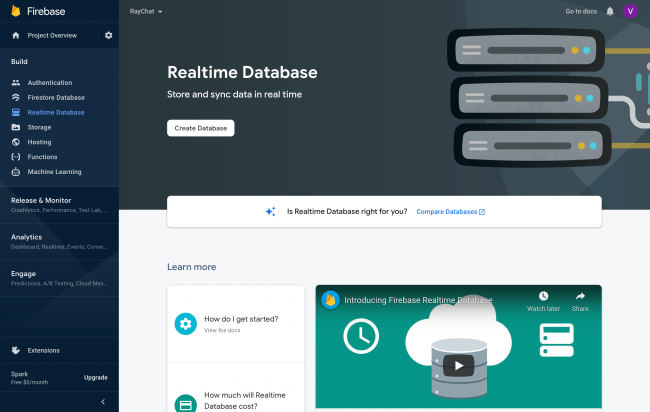Viewport: 650px width, 412px height.
Task: Select Functions in the Build menu
Action: pos(42,157)
